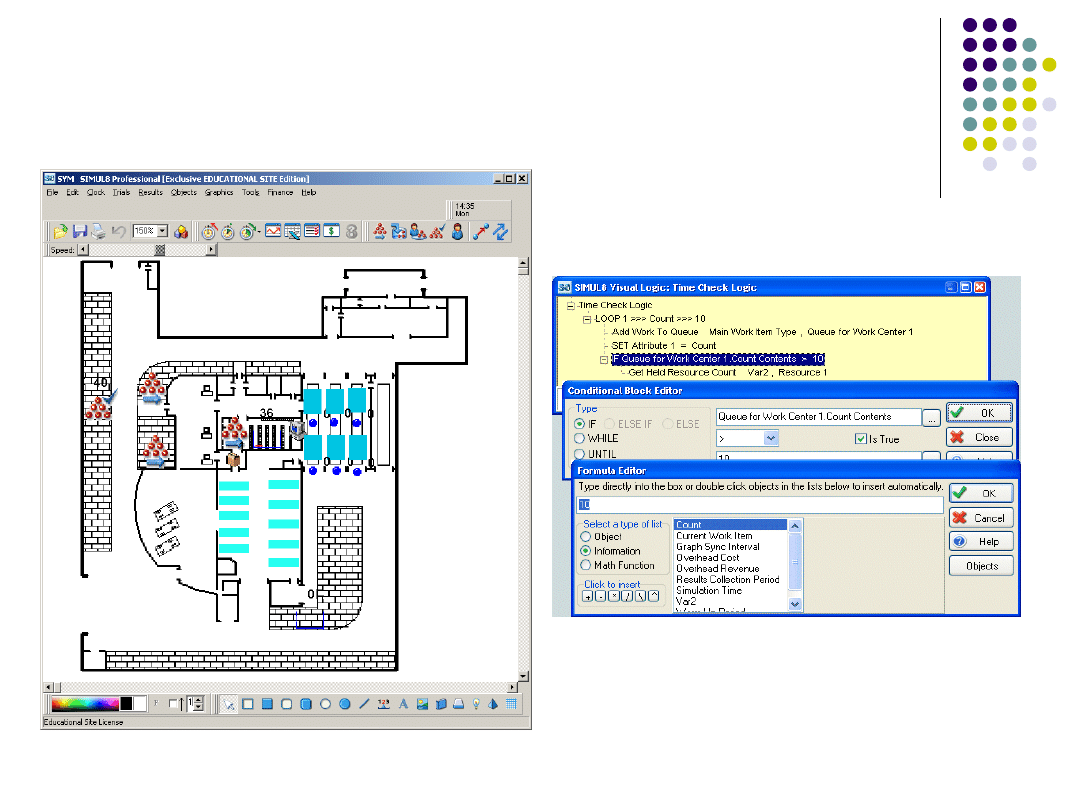Open a simulation file with the folder icon
Viewport: 1080px width, 810px height.
pos(61,231)
